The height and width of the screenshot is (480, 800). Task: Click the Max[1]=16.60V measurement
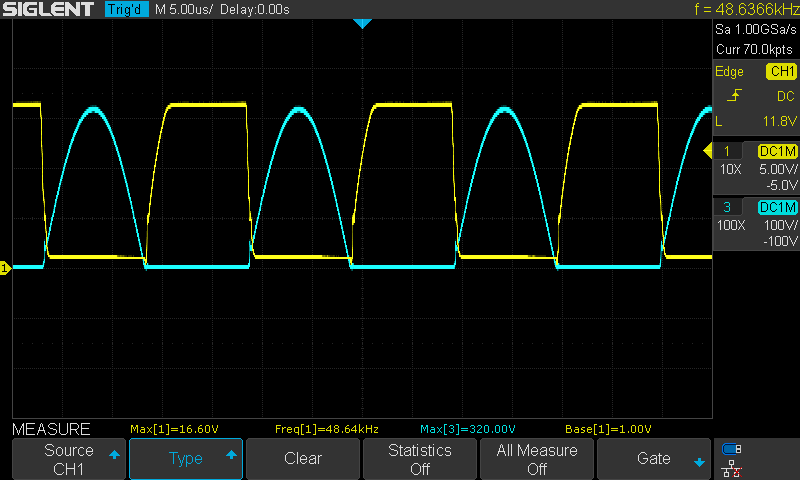(x=174, y=429)
